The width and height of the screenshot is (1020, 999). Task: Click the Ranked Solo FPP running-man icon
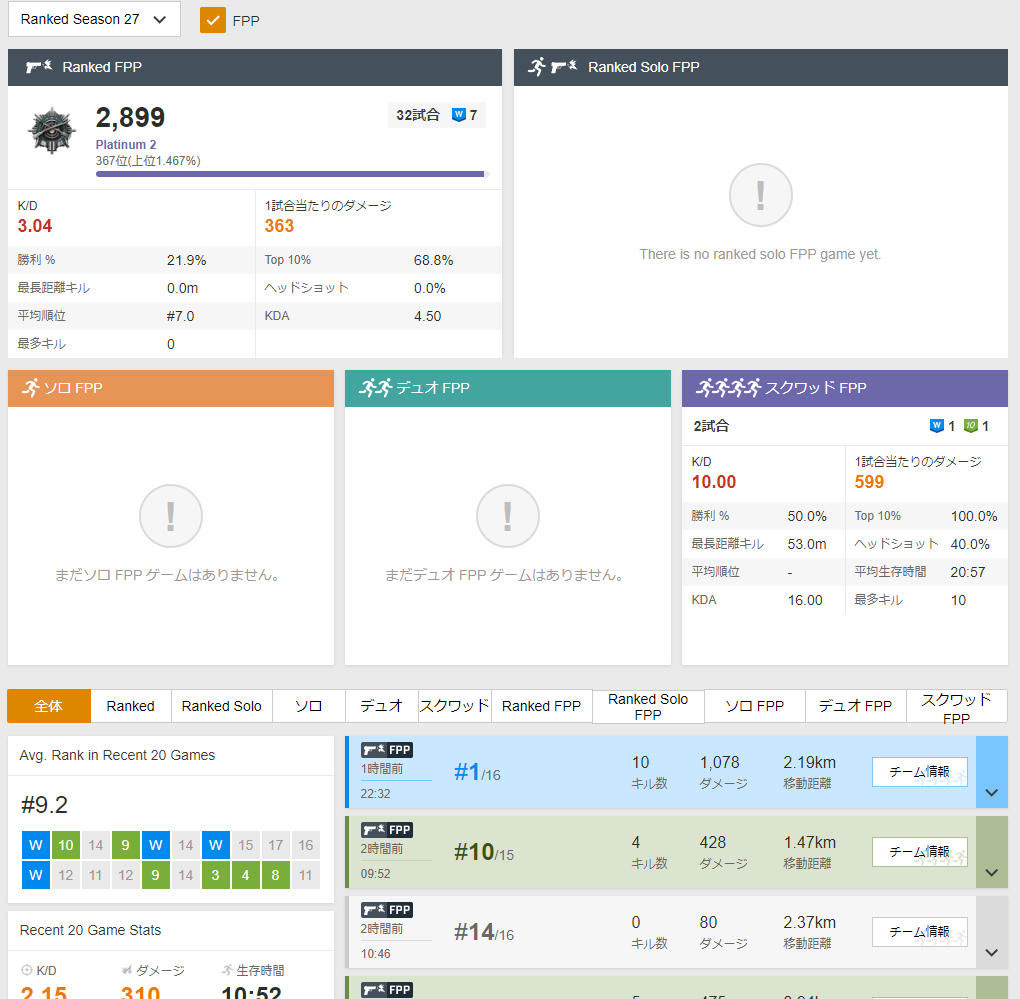537,67
